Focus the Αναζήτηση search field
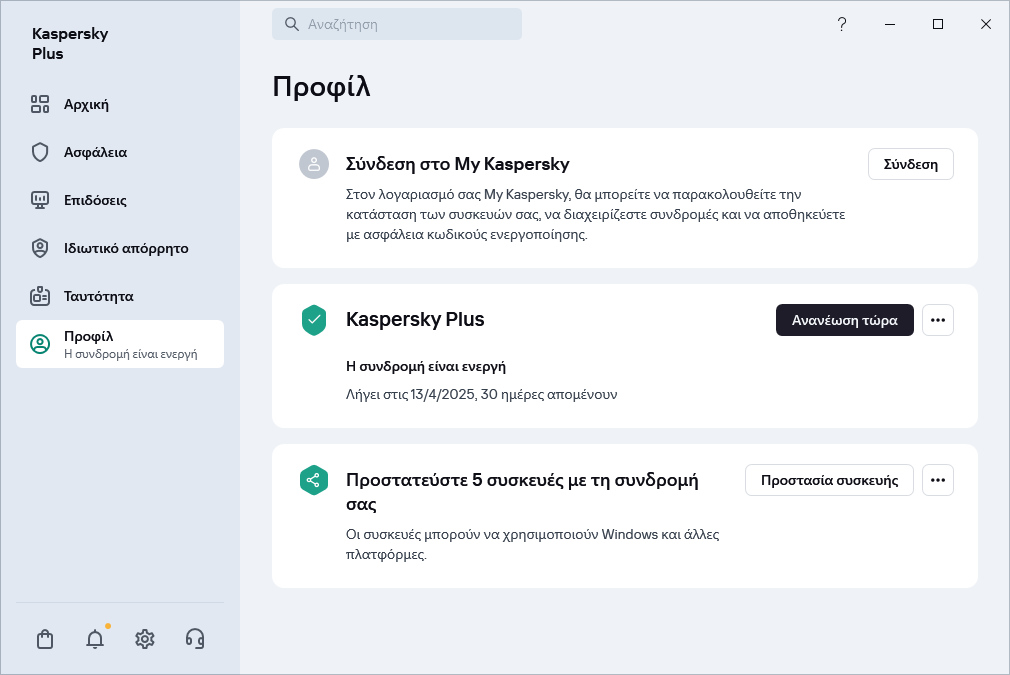The width and height of the screenshot is (1010, 675). 410,24
